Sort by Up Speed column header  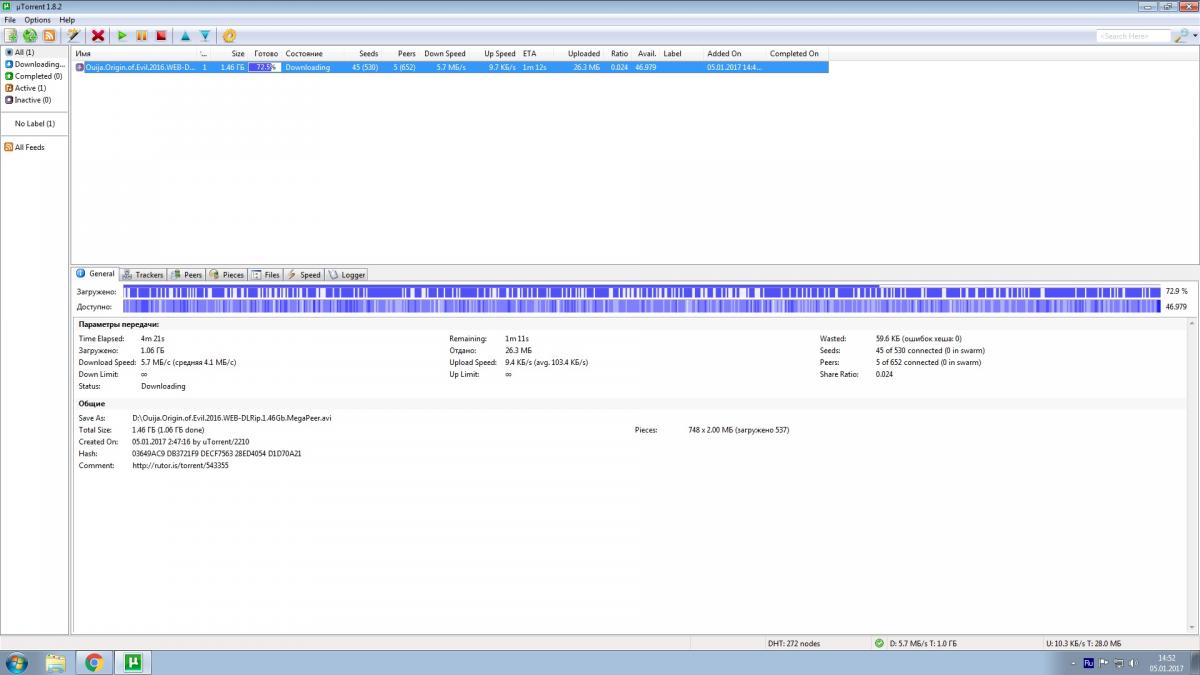(499, 54)
